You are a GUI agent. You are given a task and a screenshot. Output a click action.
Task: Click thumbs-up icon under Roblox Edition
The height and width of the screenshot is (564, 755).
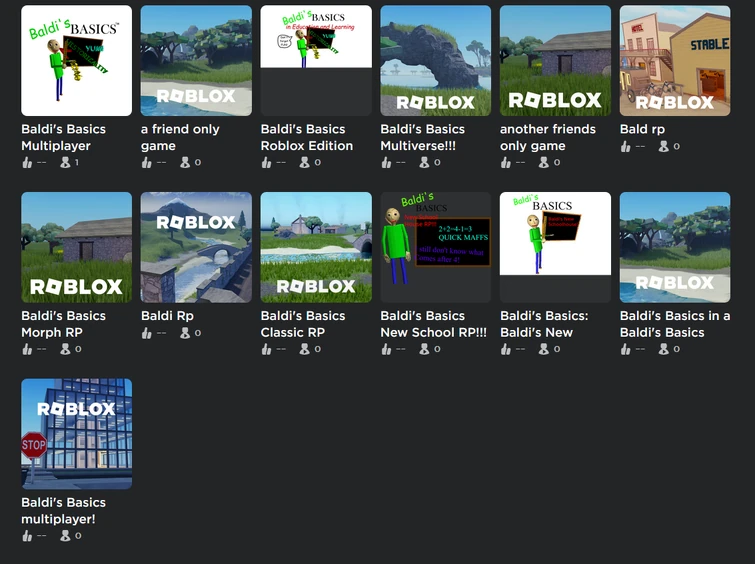tap(266, 163)
